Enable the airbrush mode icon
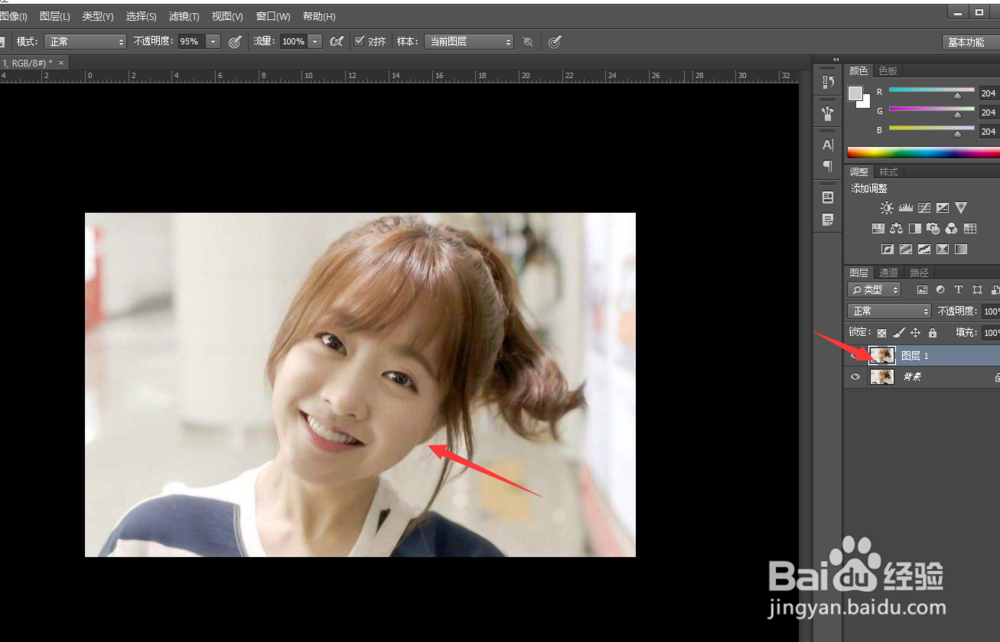1000x642 pixels. point(336,41)
